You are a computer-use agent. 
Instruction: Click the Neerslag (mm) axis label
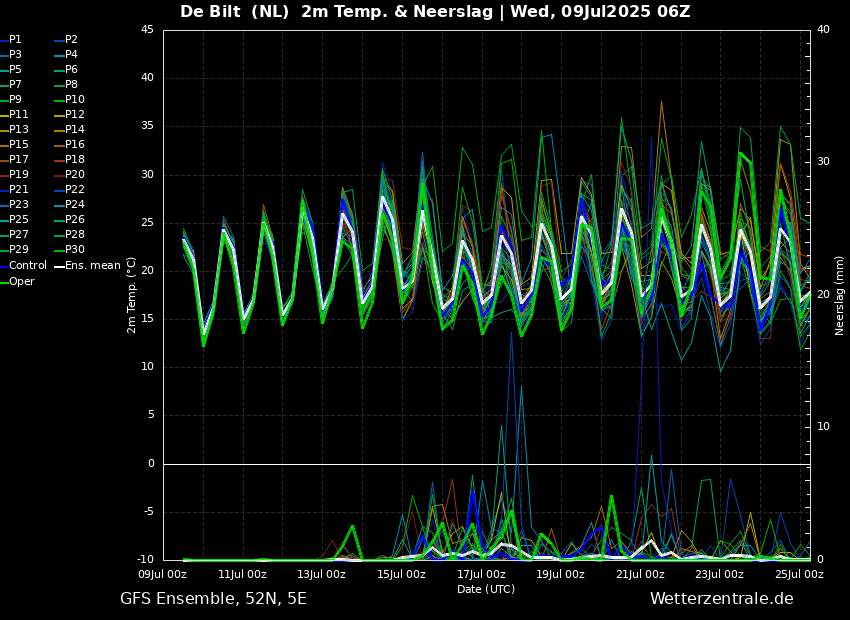(840, 295)
